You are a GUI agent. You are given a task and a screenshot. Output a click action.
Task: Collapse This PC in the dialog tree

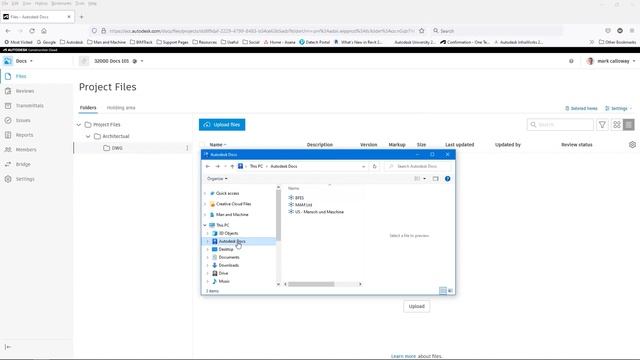[x=205, y=225]
